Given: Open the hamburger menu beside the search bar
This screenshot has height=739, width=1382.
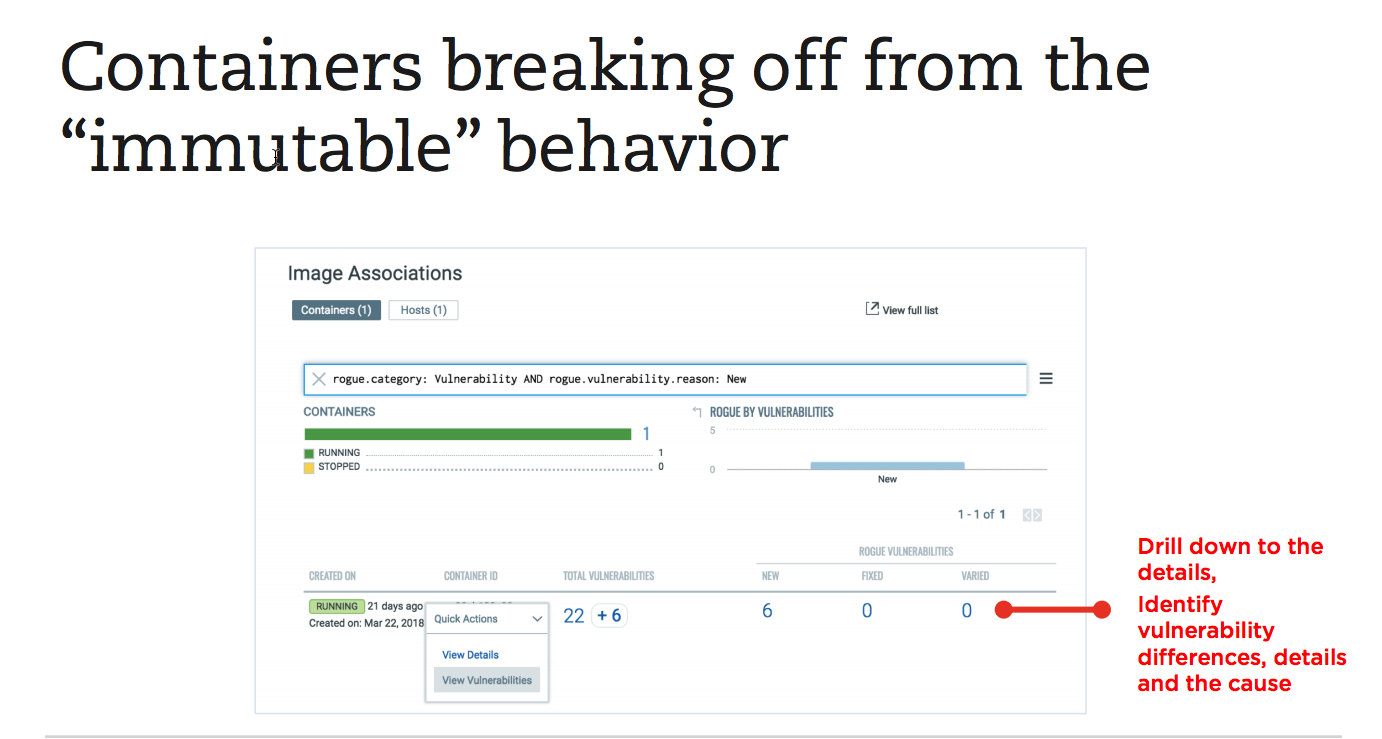Looking at the screenshot, I should click(x=1046, y=378).
